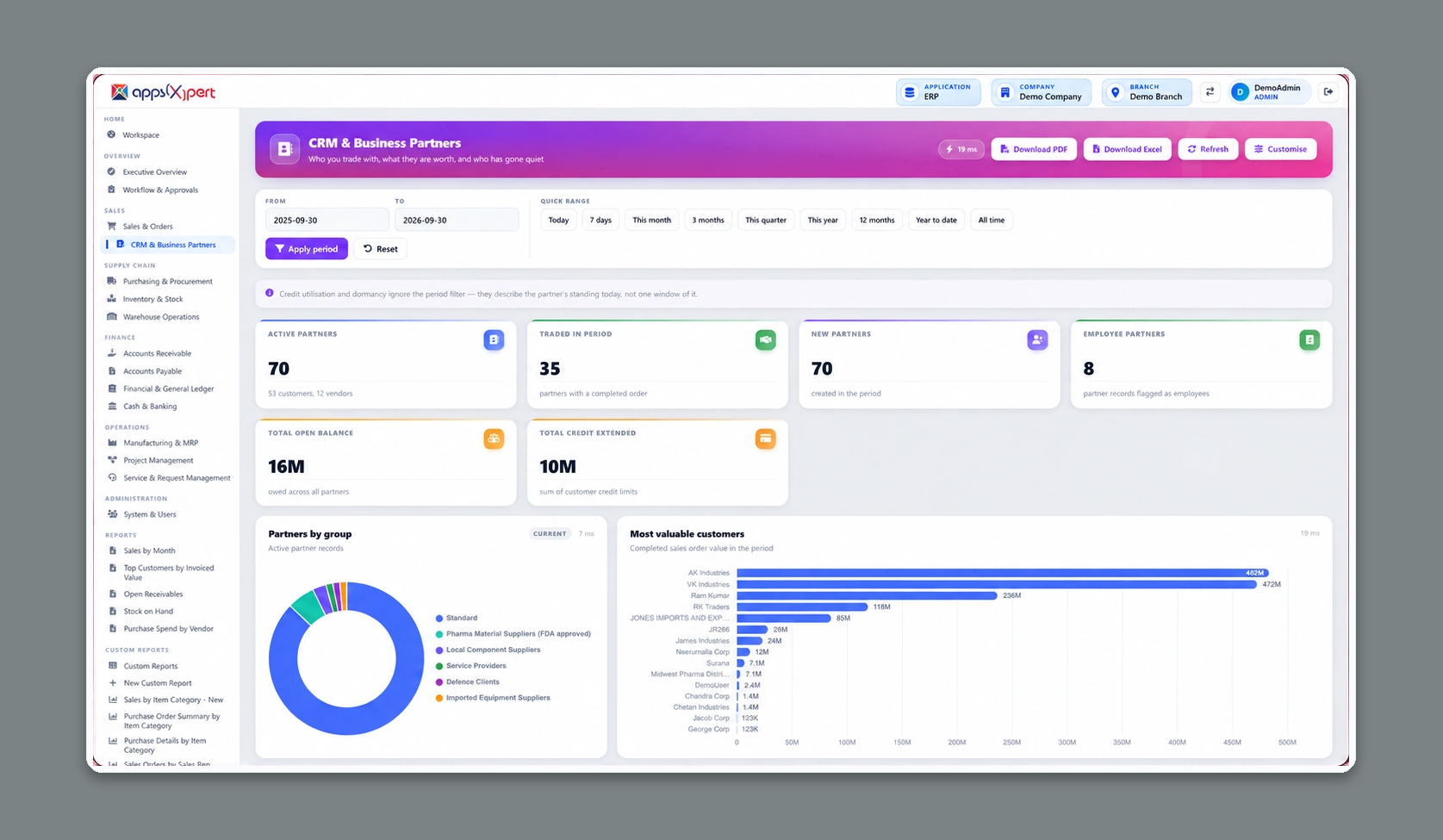Click the switch context arrows icon in header
The width and height of the screenshot is (1443, 840).
pos(1210,92)
